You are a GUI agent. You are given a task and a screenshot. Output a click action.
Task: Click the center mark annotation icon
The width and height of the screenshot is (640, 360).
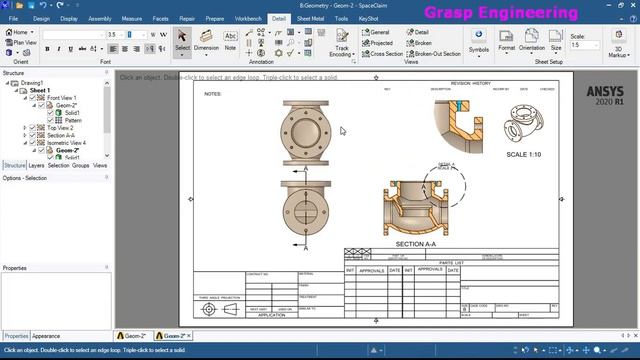(x=249, y=53)
